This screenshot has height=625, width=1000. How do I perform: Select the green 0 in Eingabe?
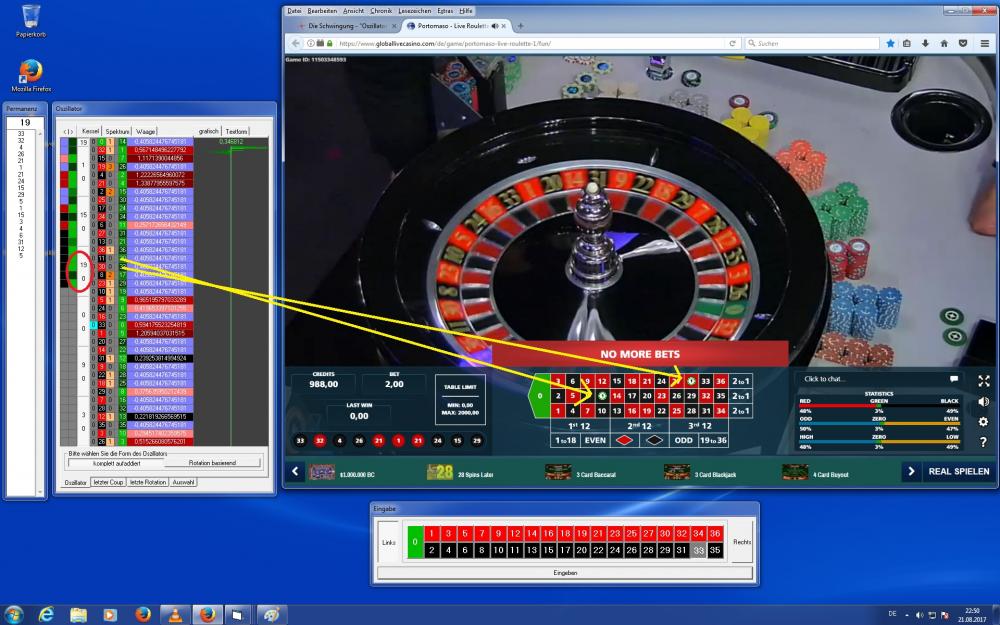coord(415,542)
